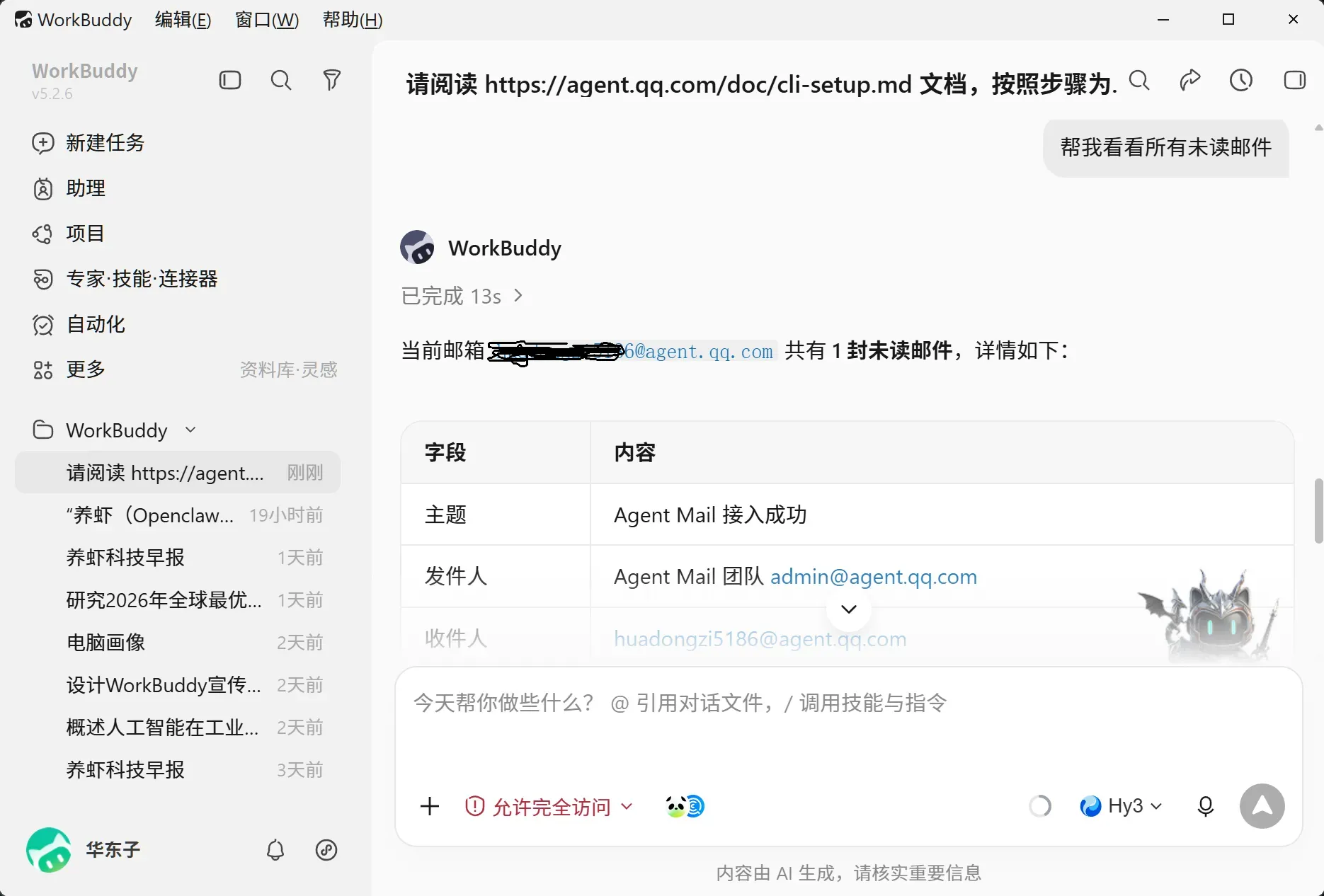The image size is (1324, 896).
Task: Click the v5.2.6 version label
Action: point(52,94)
